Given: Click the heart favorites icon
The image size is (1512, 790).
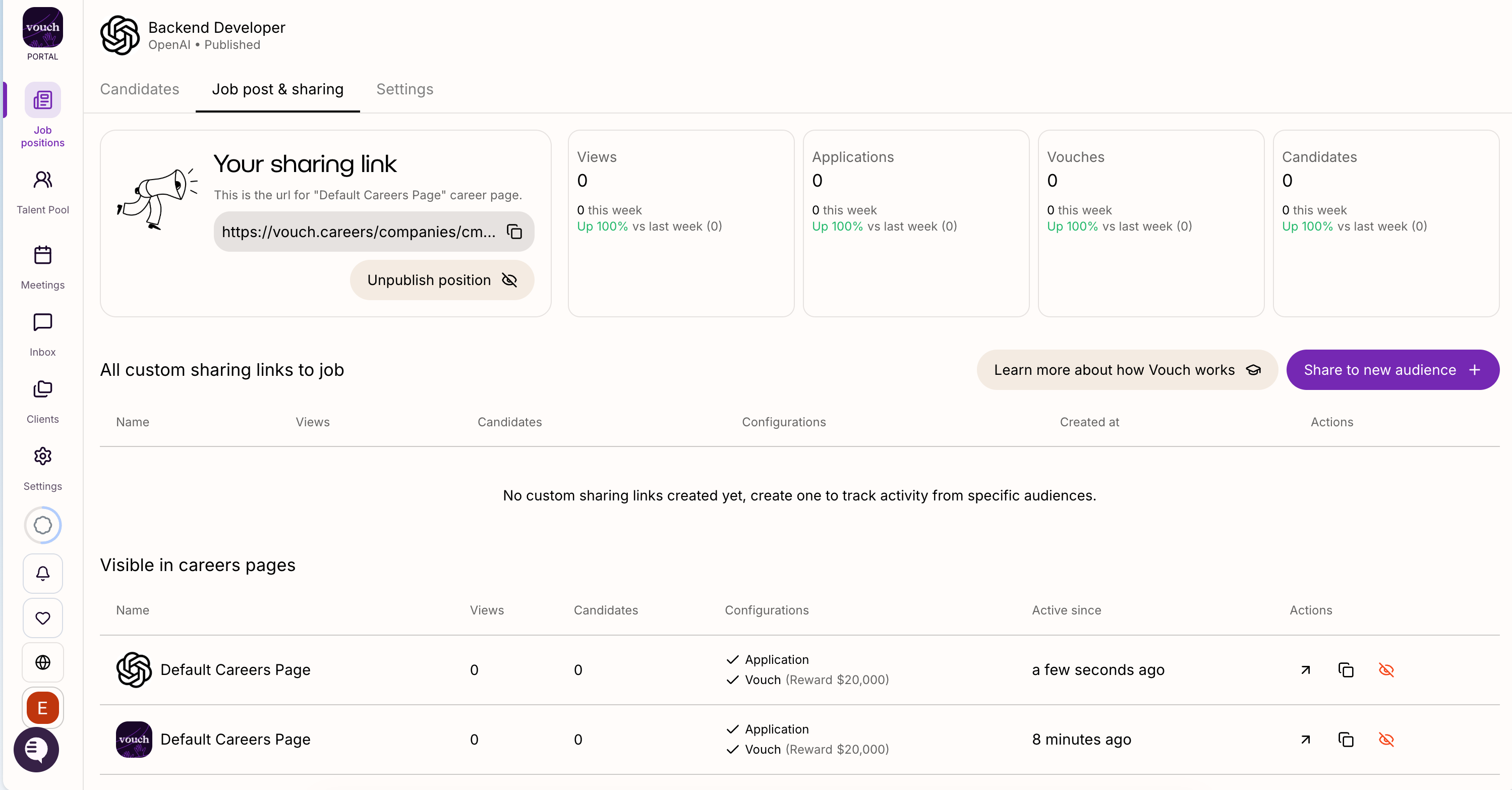Looking at the screenshot, I should pyautogui.click(x=43, y=617).
